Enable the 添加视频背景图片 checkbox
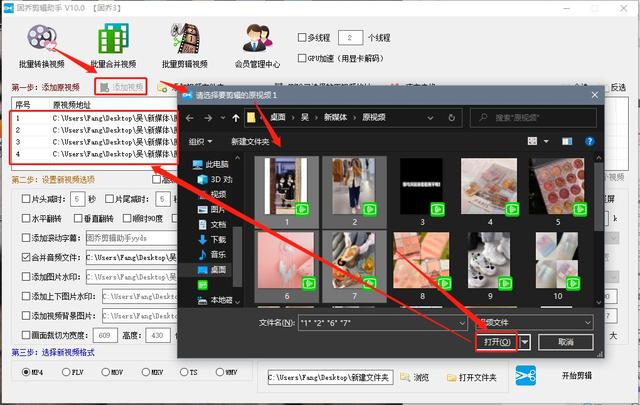Viewport: 640px width, 405px height. [x=26, y=316]
